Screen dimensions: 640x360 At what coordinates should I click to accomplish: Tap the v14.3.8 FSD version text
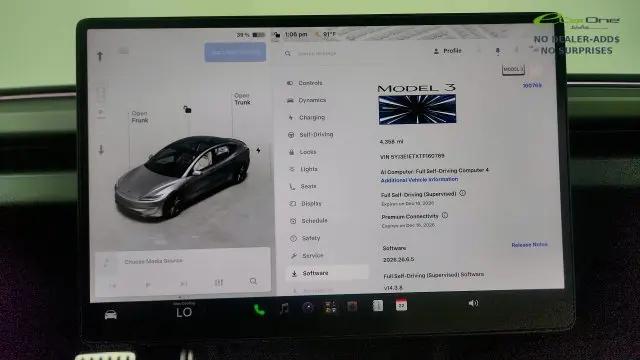[x=393, y=288]
